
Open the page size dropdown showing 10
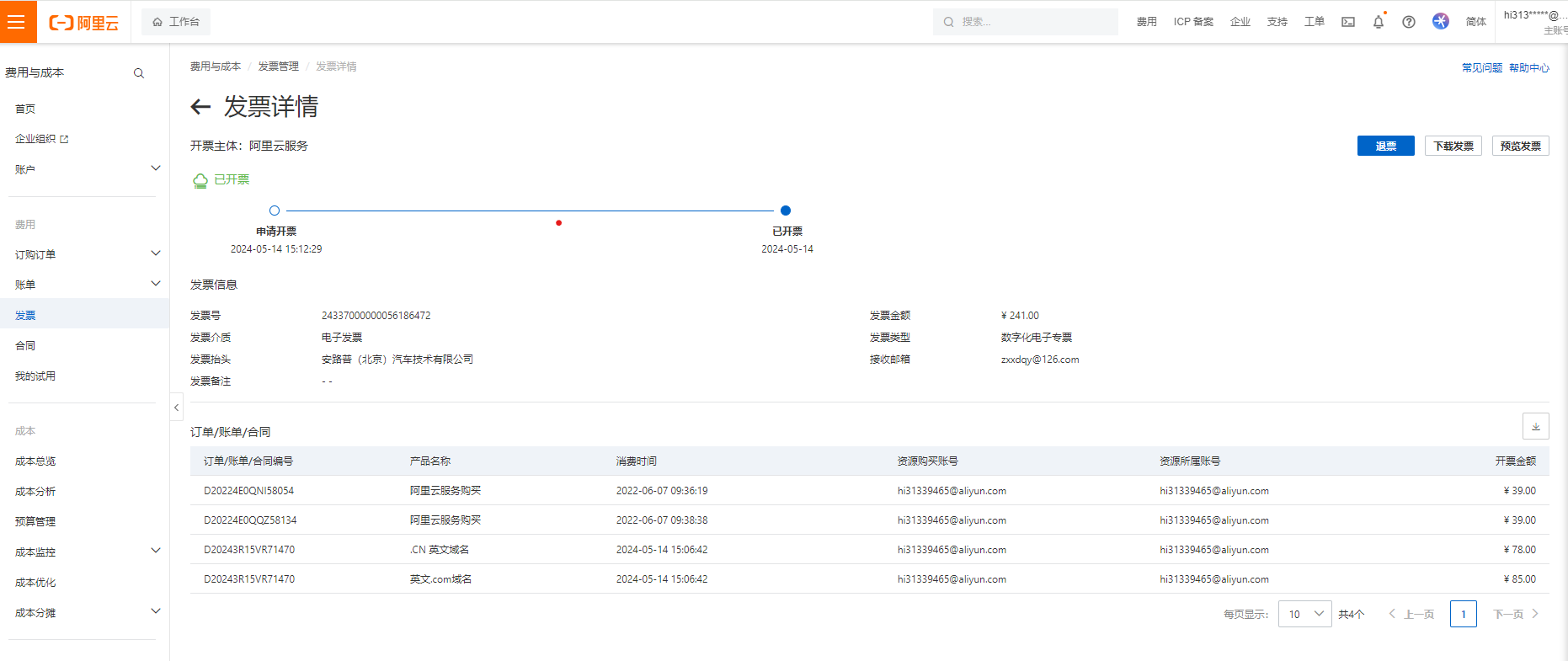pos(1304,614)
